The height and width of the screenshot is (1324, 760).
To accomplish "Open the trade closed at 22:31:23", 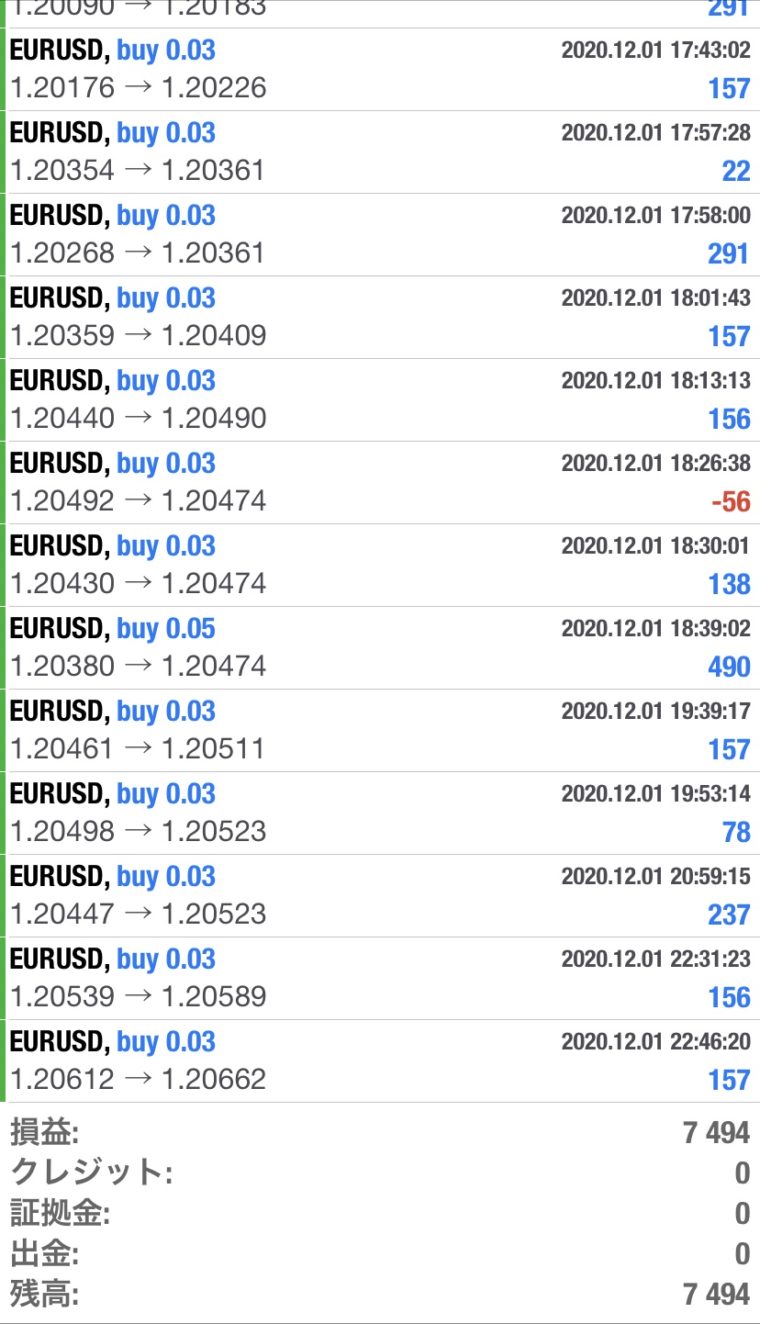I will point(380,979).
